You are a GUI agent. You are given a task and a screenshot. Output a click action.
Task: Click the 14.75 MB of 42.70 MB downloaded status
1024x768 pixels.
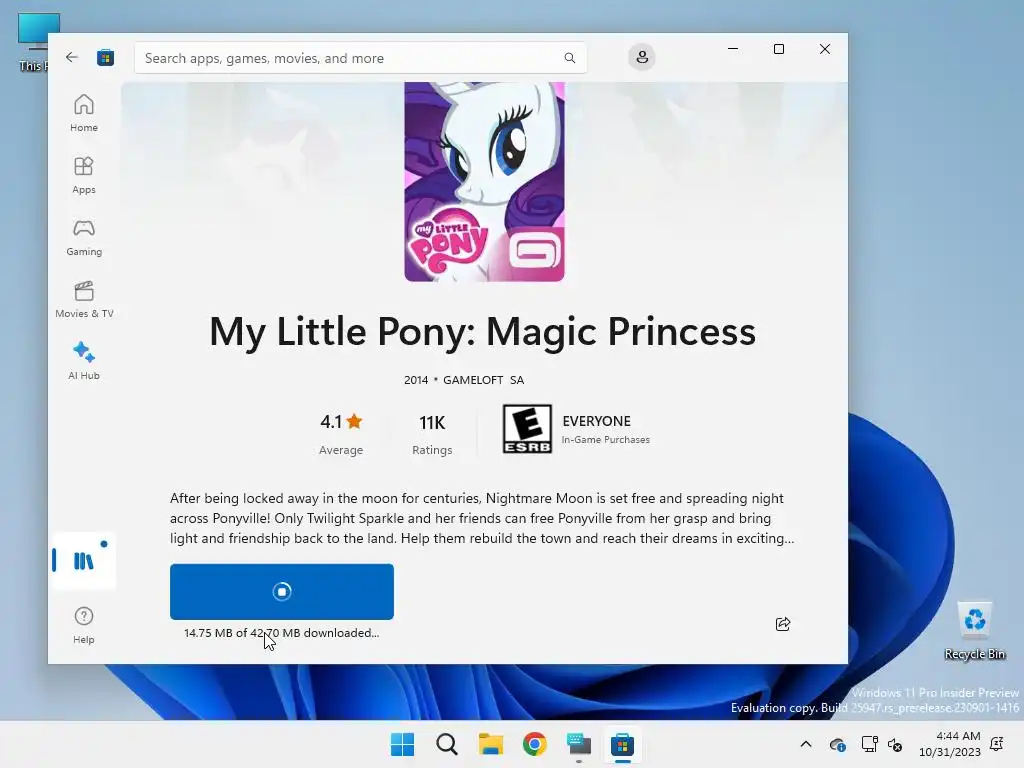pos(281,633)
